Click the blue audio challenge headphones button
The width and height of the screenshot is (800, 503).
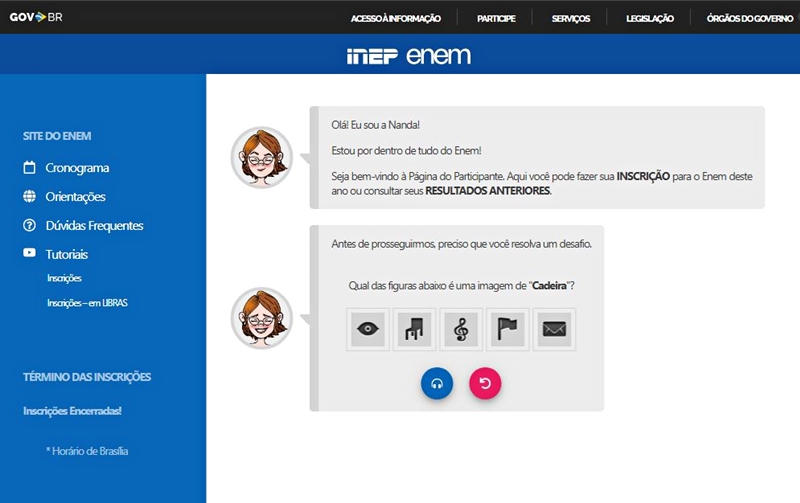[437, 383]
